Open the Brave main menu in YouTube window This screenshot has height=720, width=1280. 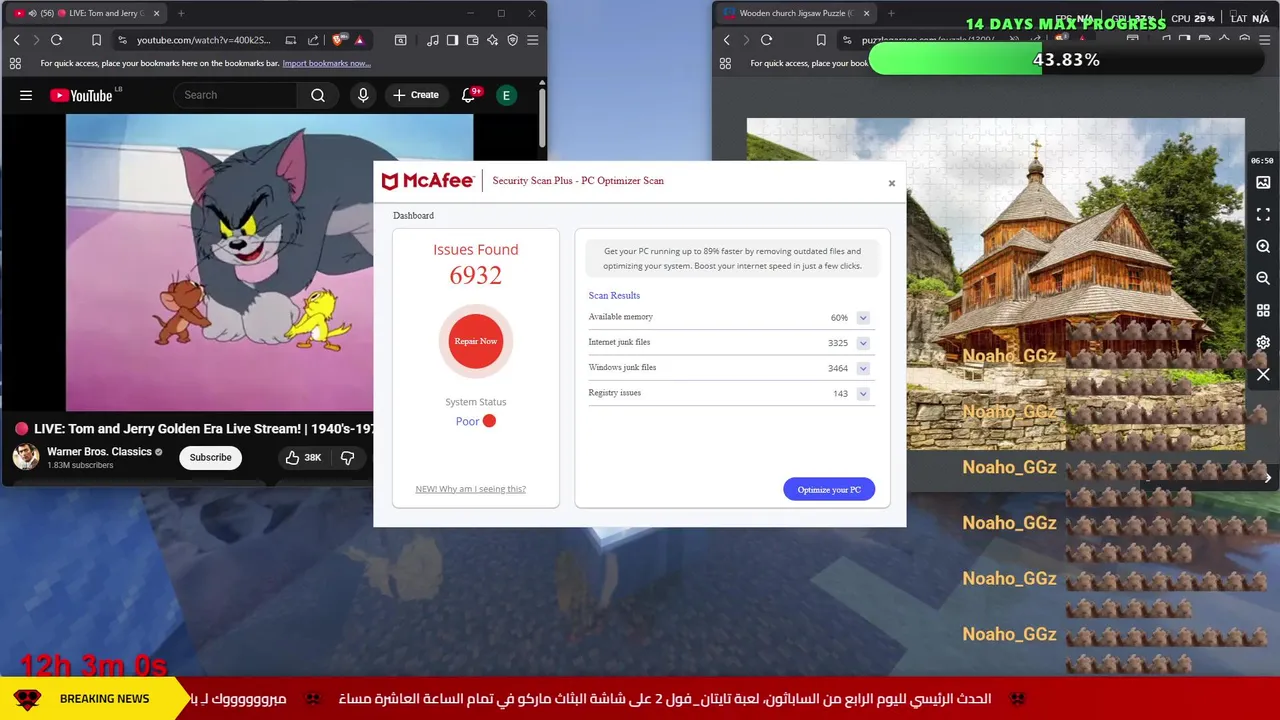tap(532, 40)
